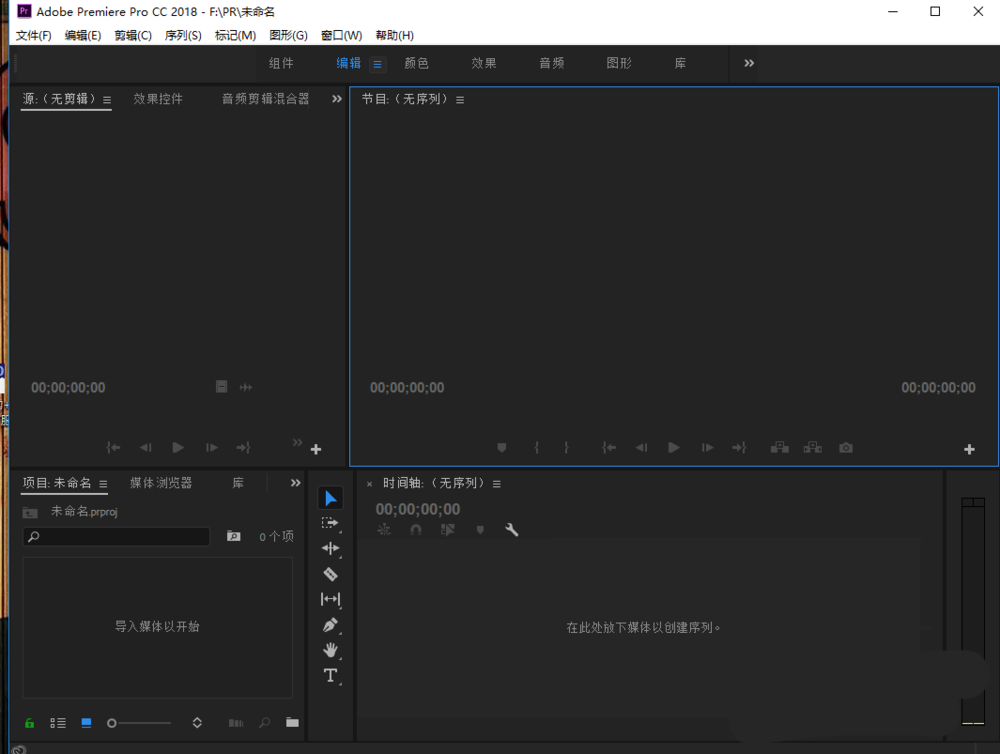Select the Hand tool
Screen dimensions: 1000x754
tap(330, 650)
